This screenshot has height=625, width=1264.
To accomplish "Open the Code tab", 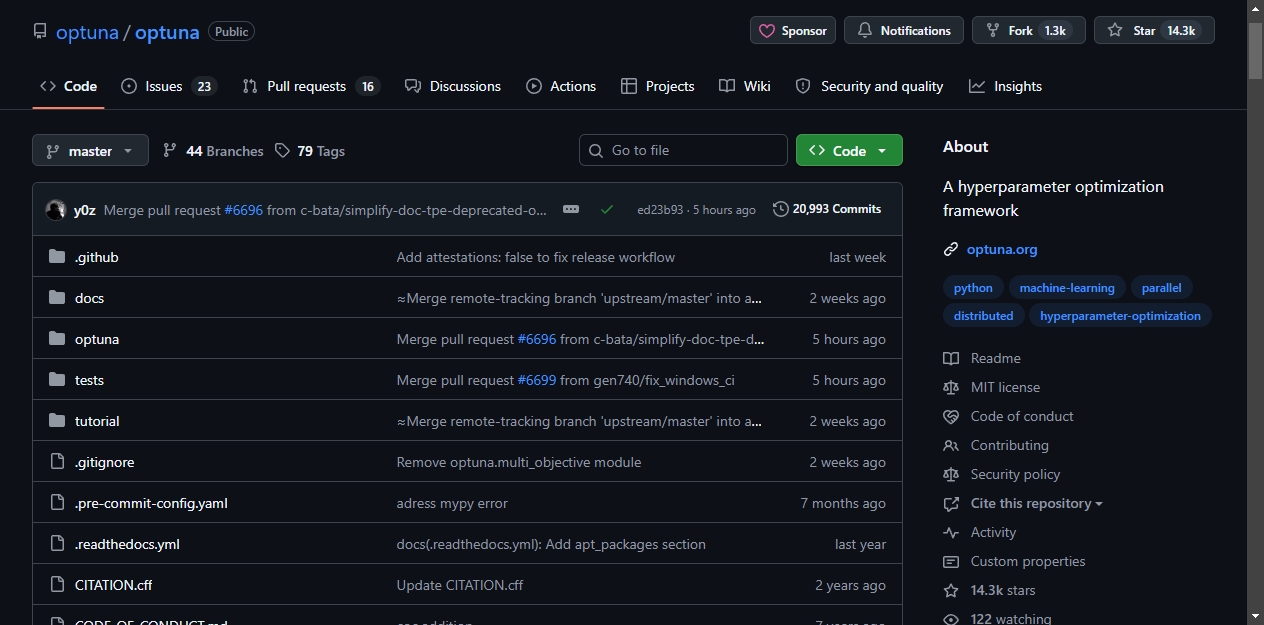I will 68,86.
